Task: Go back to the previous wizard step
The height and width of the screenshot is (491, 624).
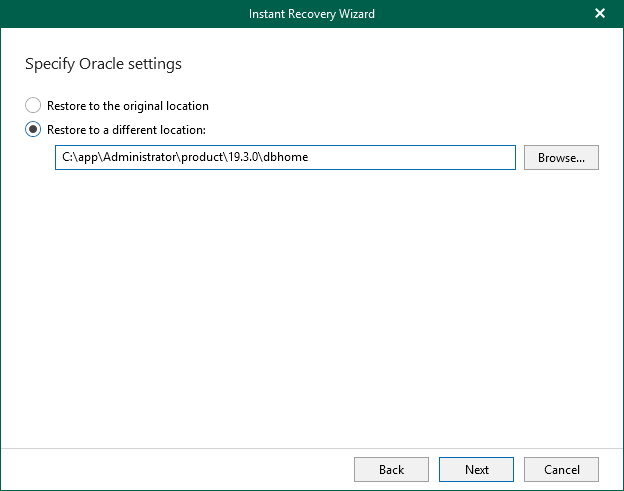Action: click(x=391, y=469)
